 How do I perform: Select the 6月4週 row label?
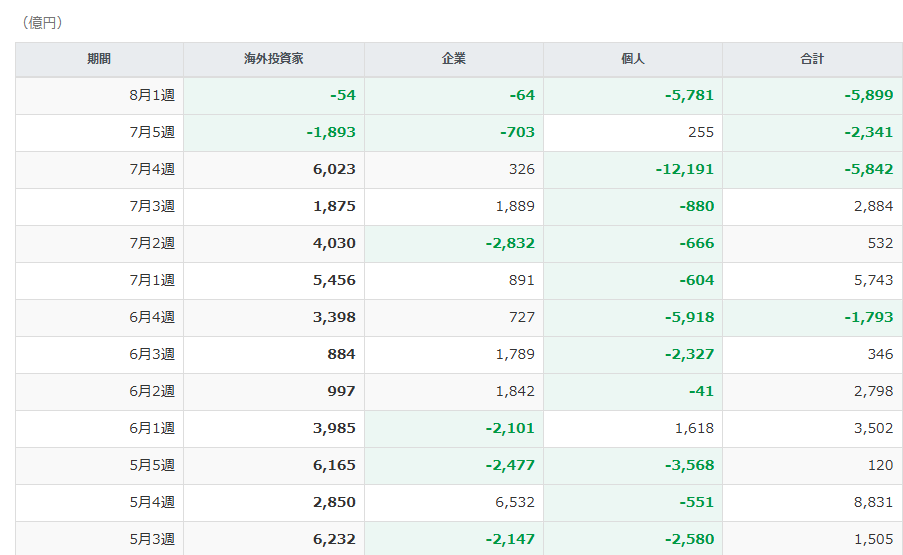[152, 317]
